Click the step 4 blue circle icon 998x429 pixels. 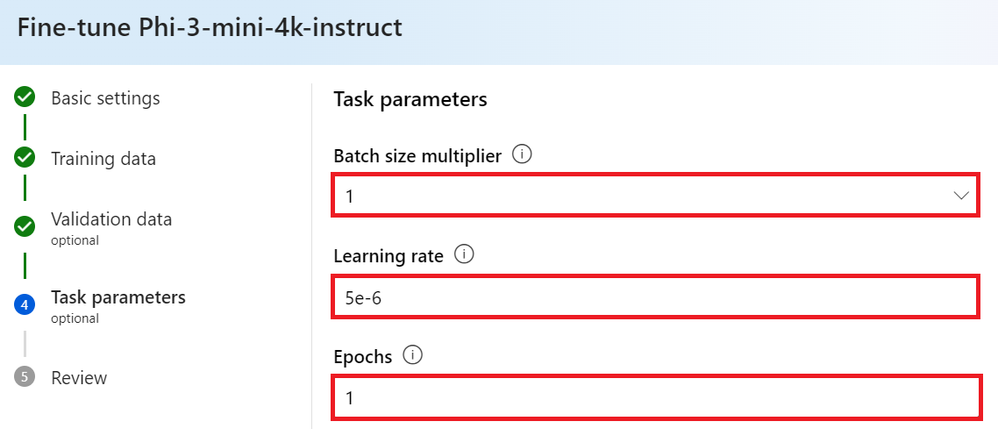(x=25, y=305)
